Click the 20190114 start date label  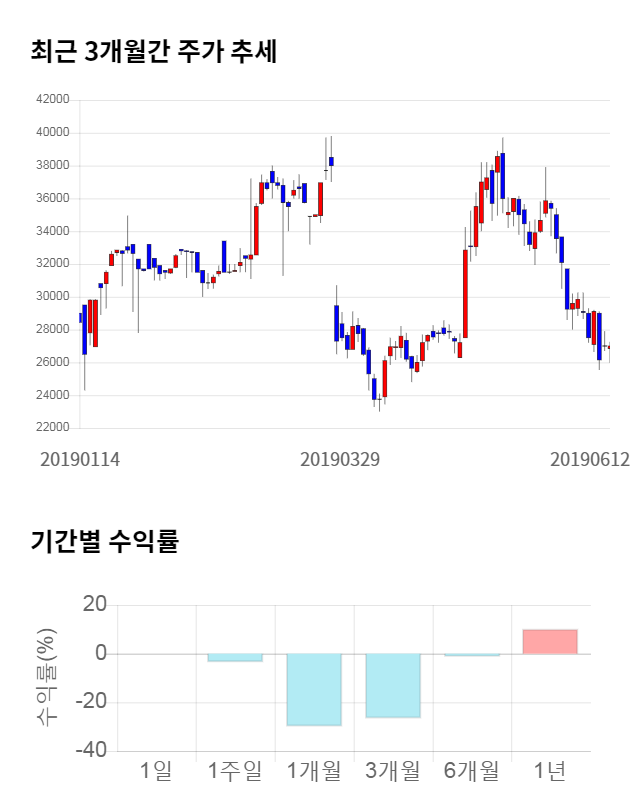[x=79, y=459]
